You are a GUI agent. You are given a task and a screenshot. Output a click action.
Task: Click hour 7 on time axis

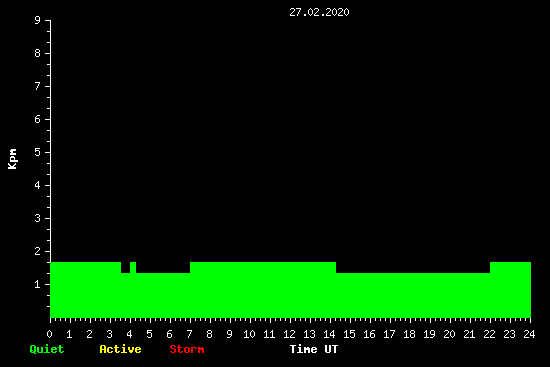pyautogui.click(x=189, y=334)
